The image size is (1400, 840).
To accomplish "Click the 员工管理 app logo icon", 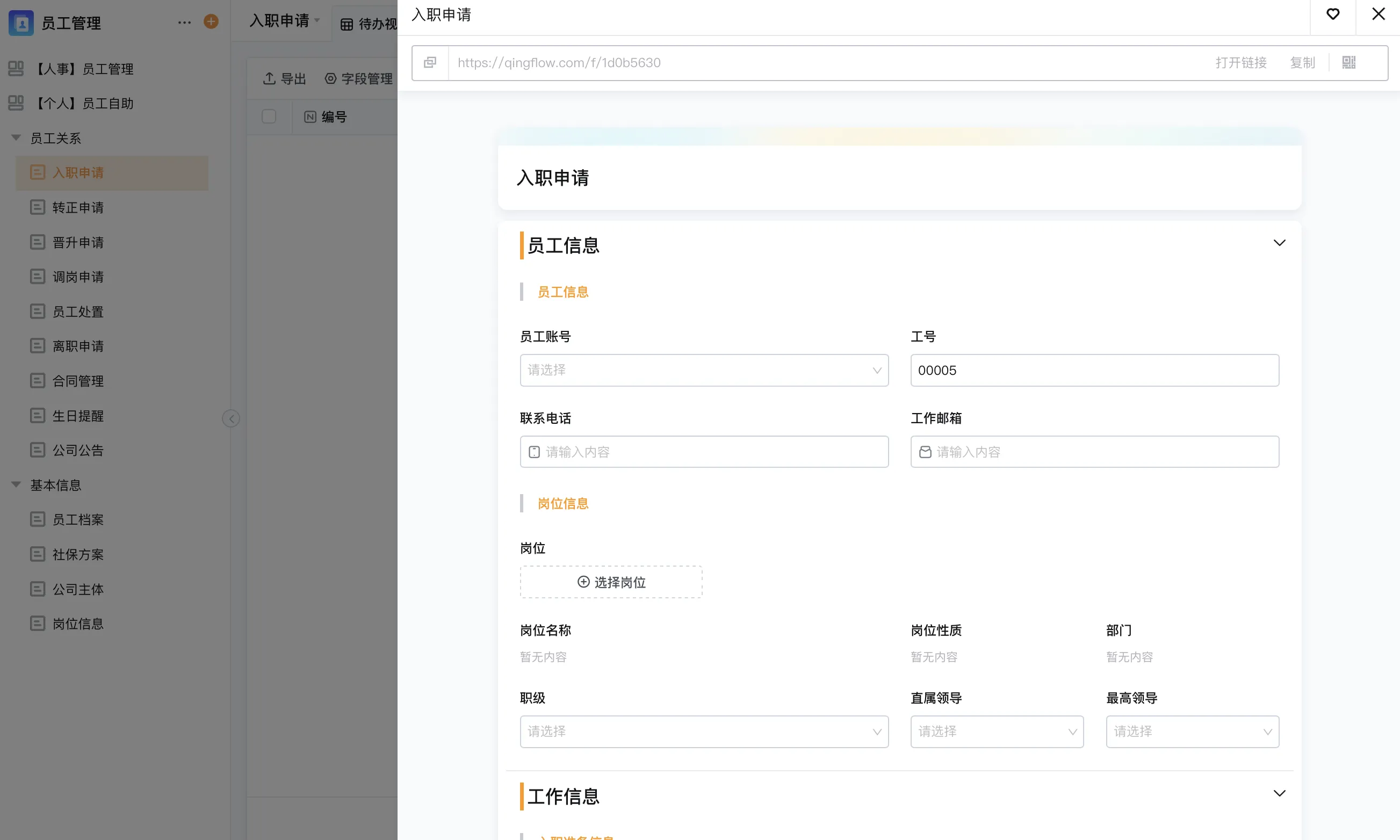I will (21, 23).
